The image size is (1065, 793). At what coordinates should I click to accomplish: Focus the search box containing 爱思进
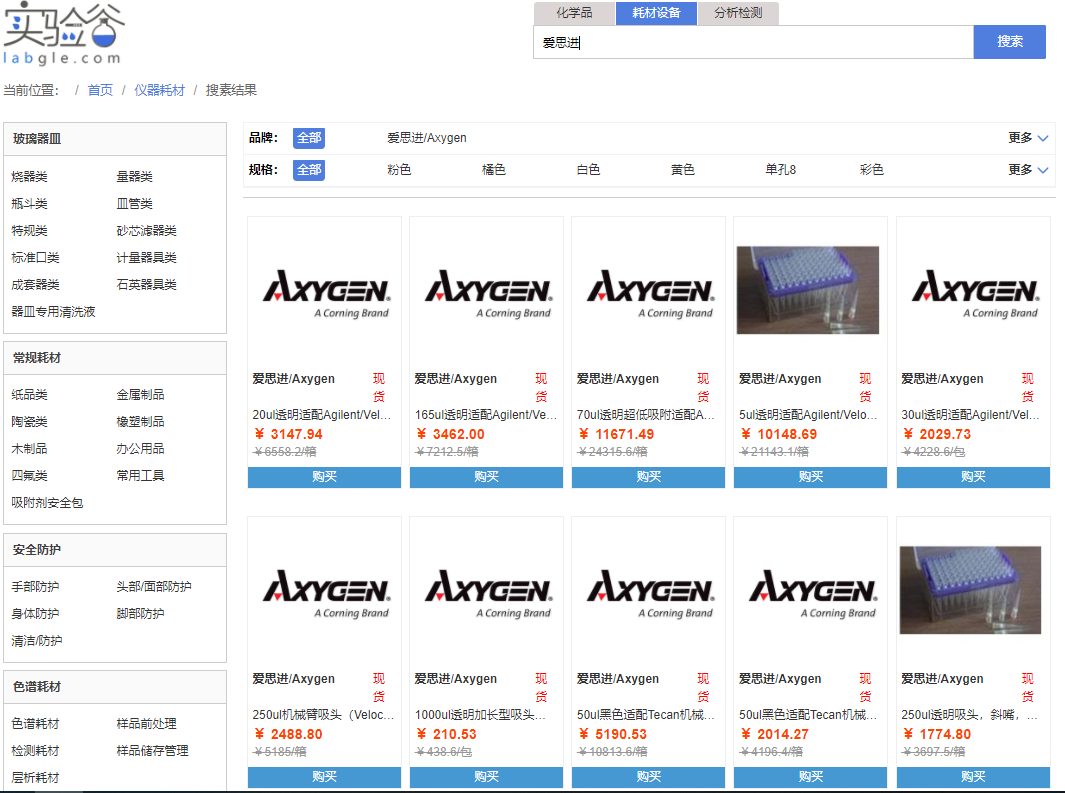tap(753, 42)
